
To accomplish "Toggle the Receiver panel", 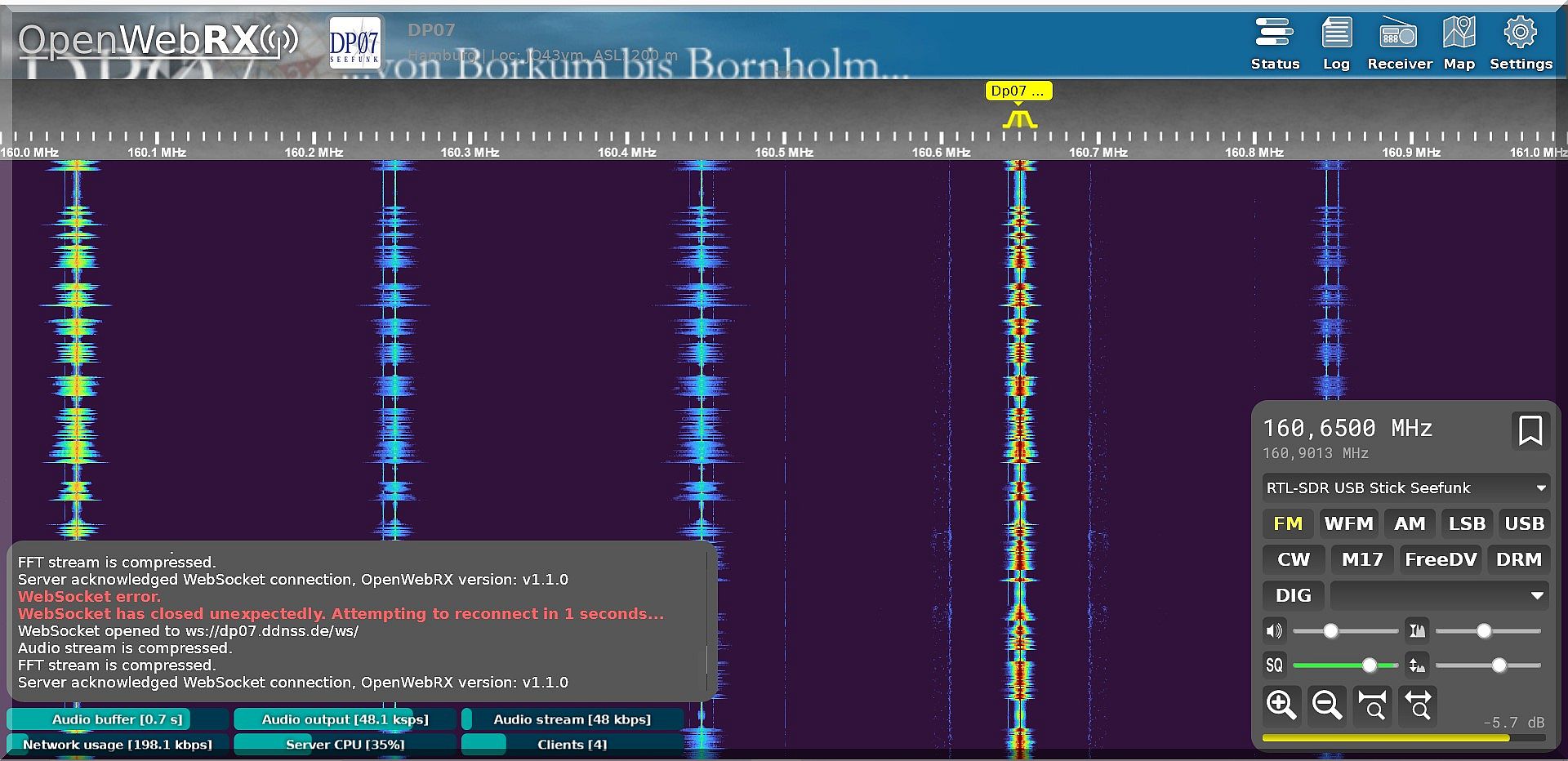I will click(1399, 44).
